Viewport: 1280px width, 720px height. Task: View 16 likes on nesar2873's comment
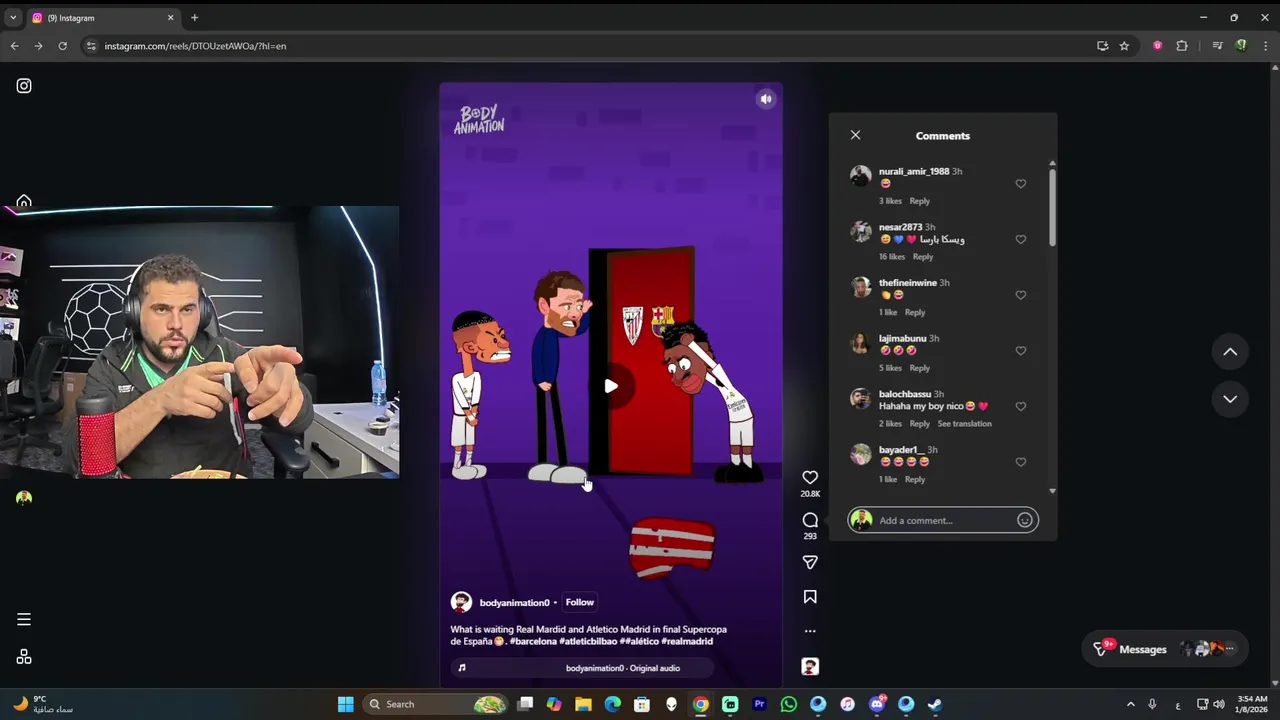click(892, 257)
